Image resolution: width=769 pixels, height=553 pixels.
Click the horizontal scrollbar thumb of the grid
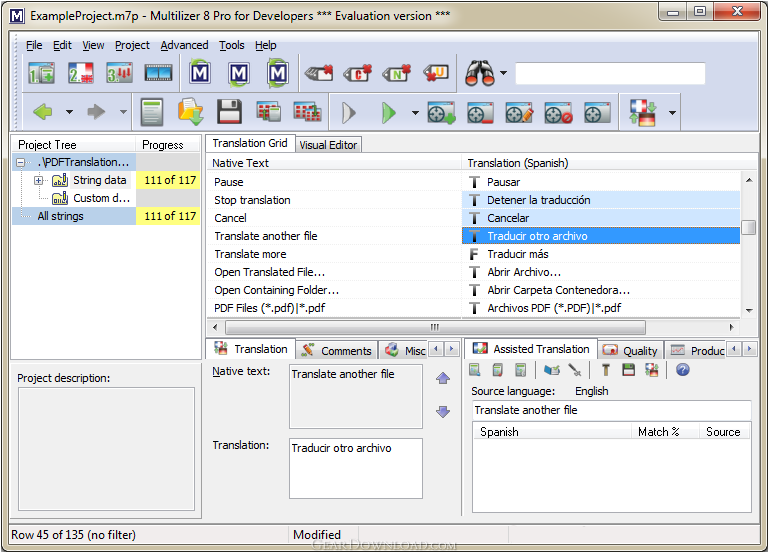(x=435, y=327)
